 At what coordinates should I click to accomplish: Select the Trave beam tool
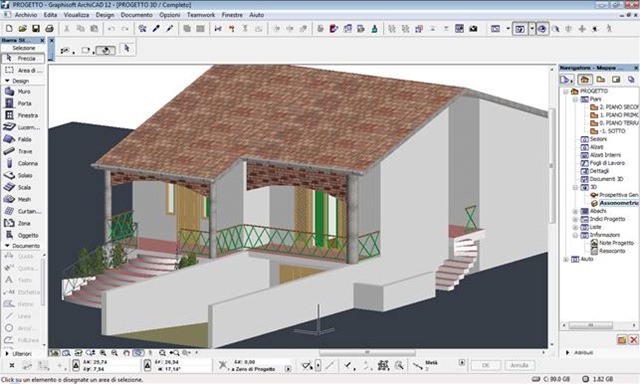tap(23, 151)
